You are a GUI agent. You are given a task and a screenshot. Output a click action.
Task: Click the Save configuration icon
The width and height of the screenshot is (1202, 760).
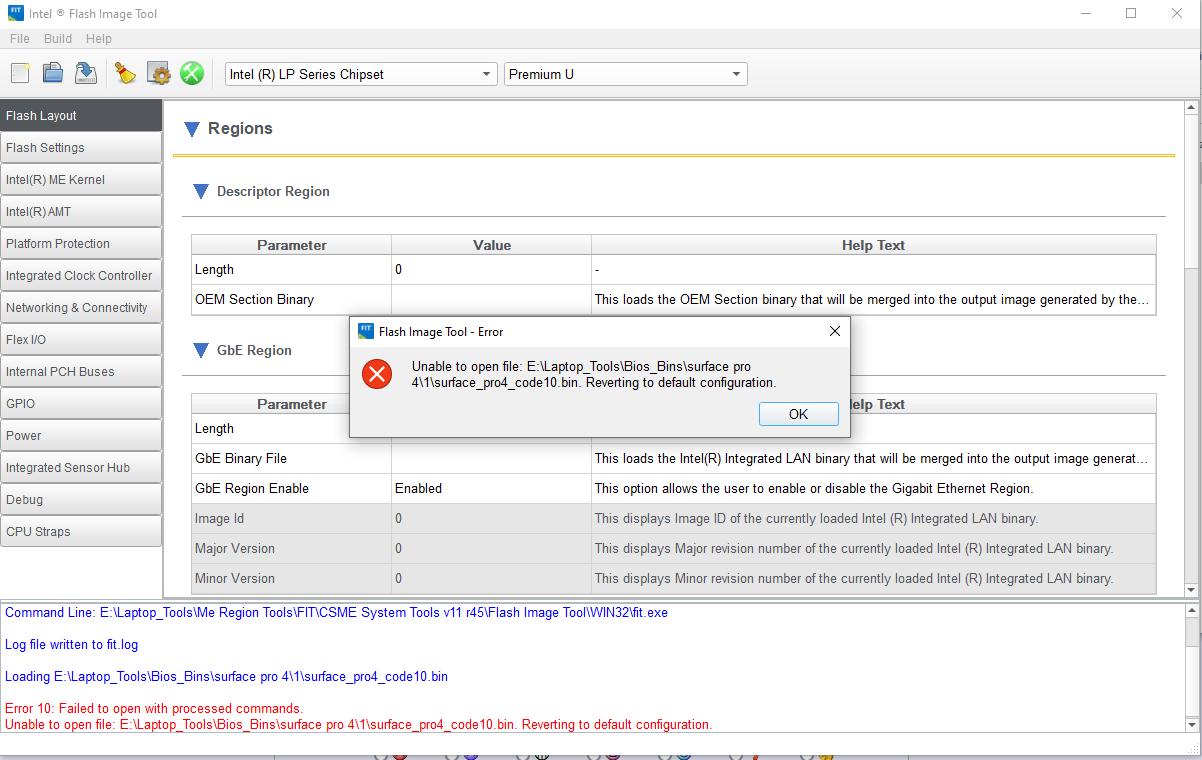(86, 73)
